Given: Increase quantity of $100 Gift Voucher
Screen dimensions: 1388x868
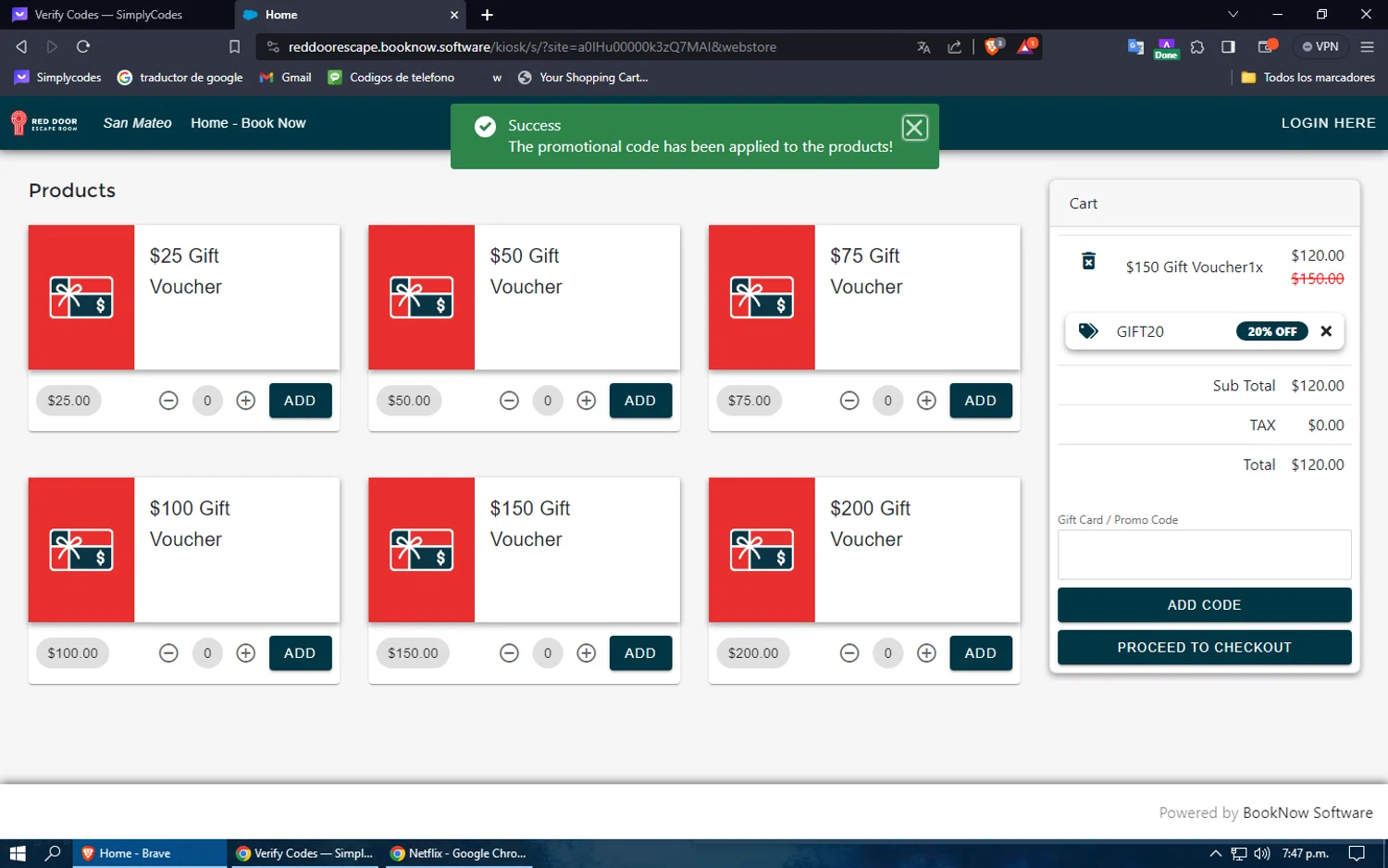Looking at the screenshot, I should tap(246, 653).
